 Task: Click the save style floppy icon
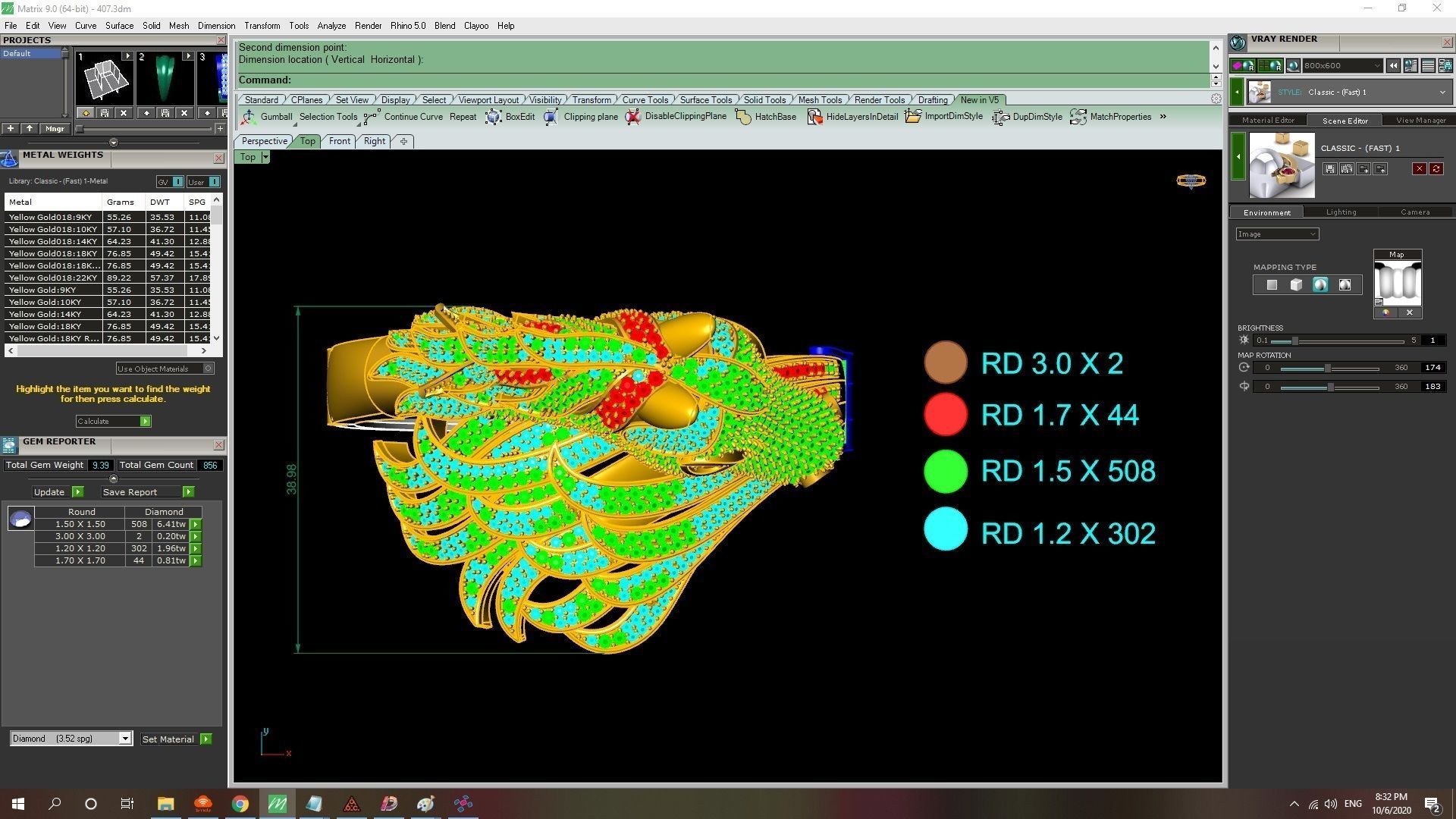point(1329,169)
